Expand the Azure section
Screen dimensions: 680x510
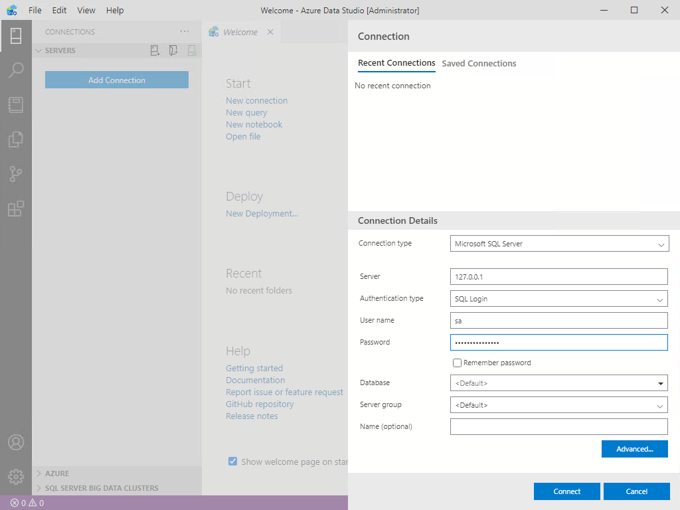tap(57, 473)
